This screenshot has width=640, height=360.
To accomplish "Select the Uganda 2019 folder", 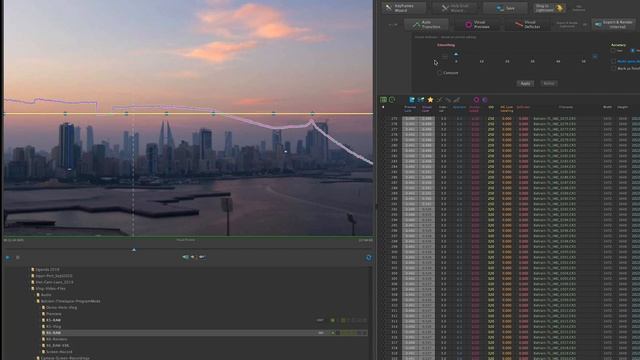I will point(47,270).
